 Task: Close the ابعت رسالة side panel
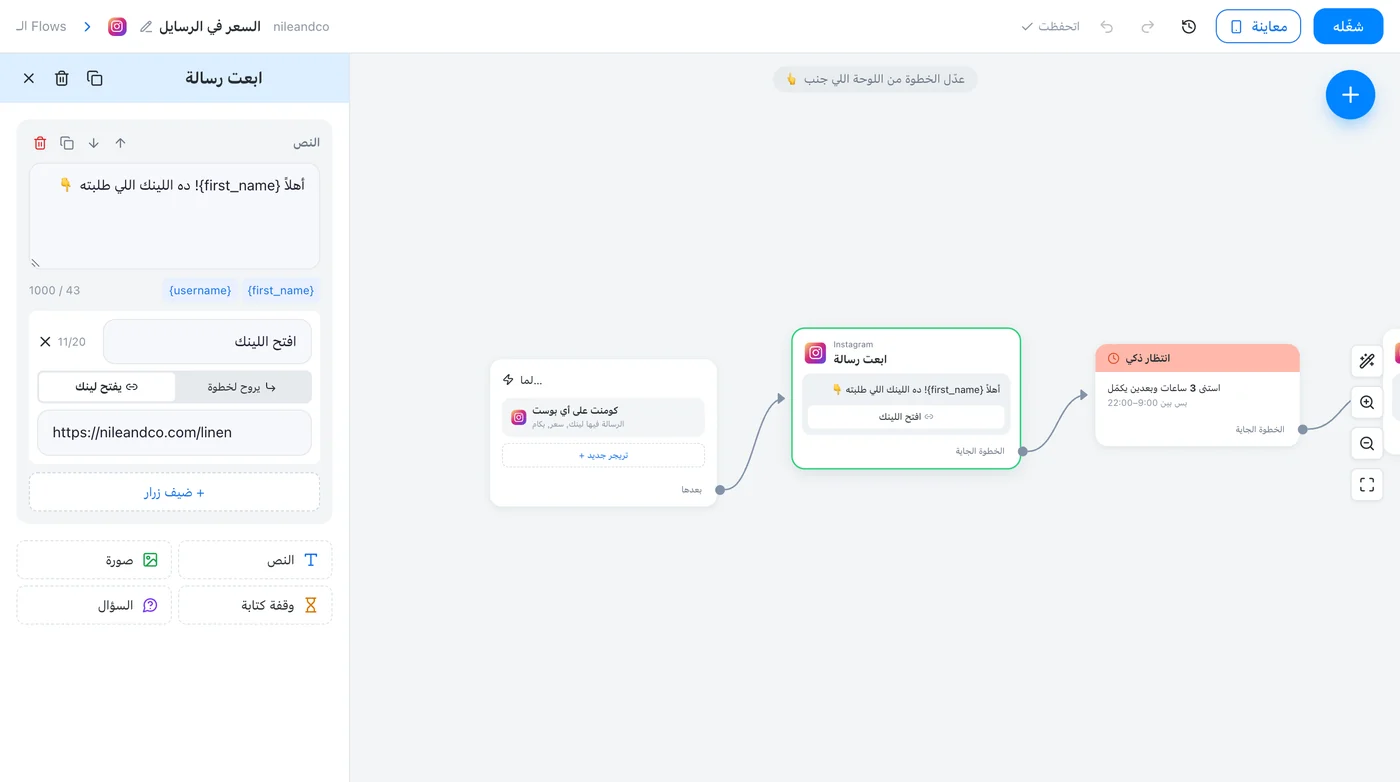(x=28, y=78)
